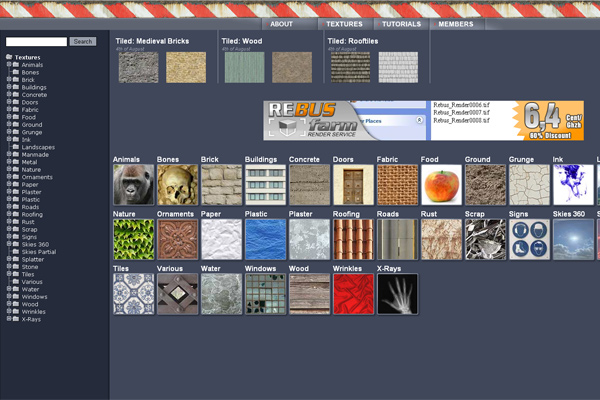The image size is (600, 400).
Task: Open the Ornaments category thumbnail
Action: (178, 240)
